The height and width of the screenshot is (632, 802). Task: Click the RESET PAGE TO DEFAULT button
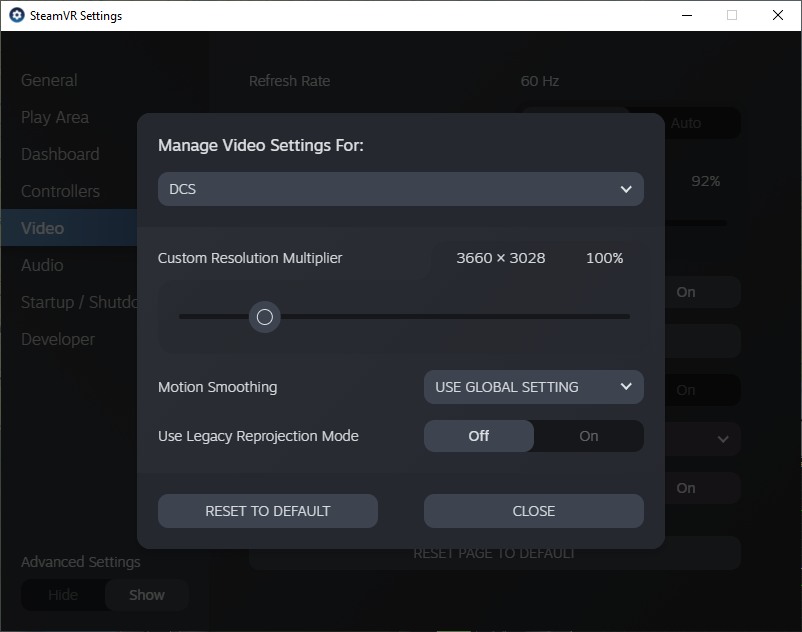click(x=494, y=553)
